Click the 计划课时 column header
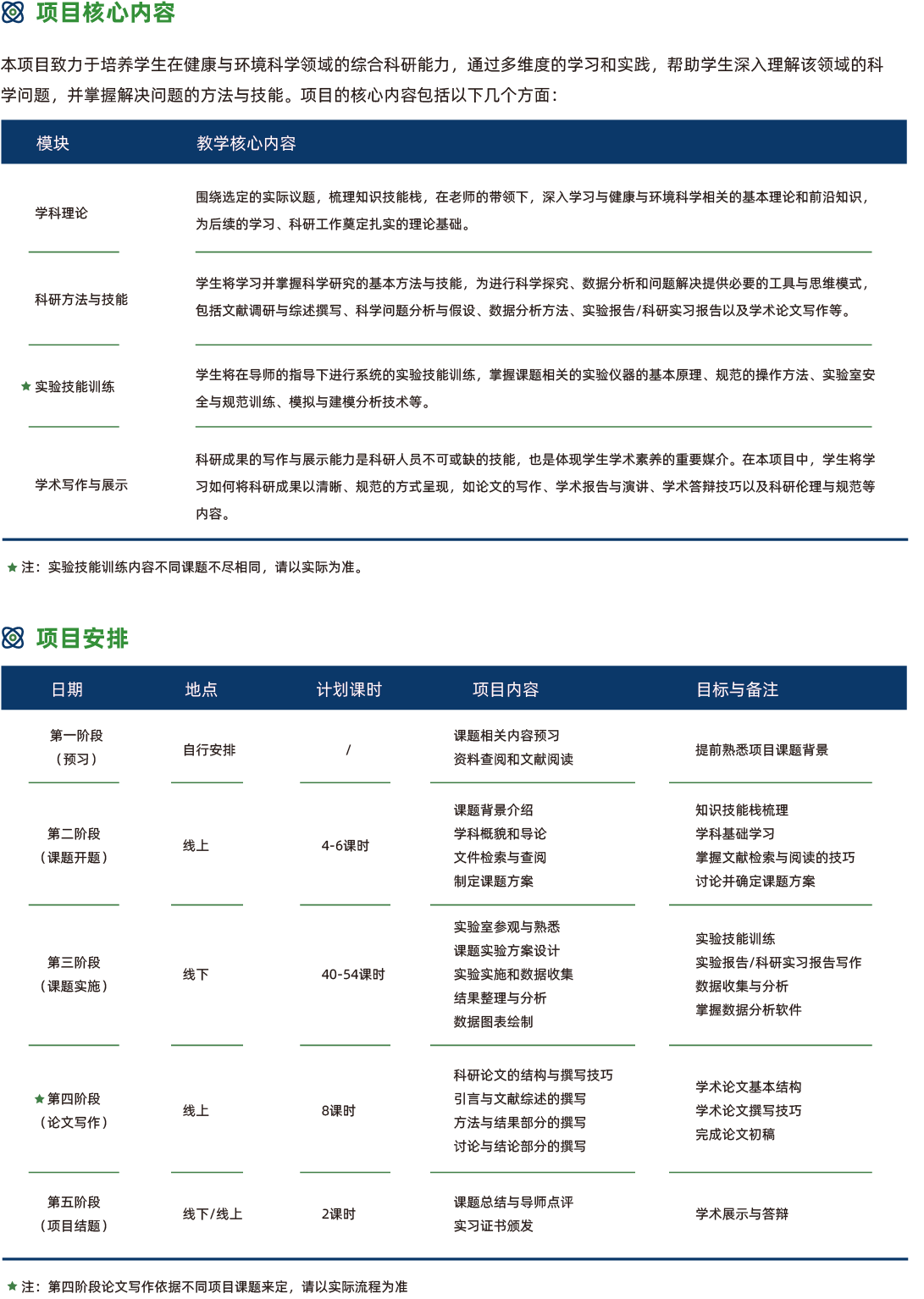 tap(349, 689)
